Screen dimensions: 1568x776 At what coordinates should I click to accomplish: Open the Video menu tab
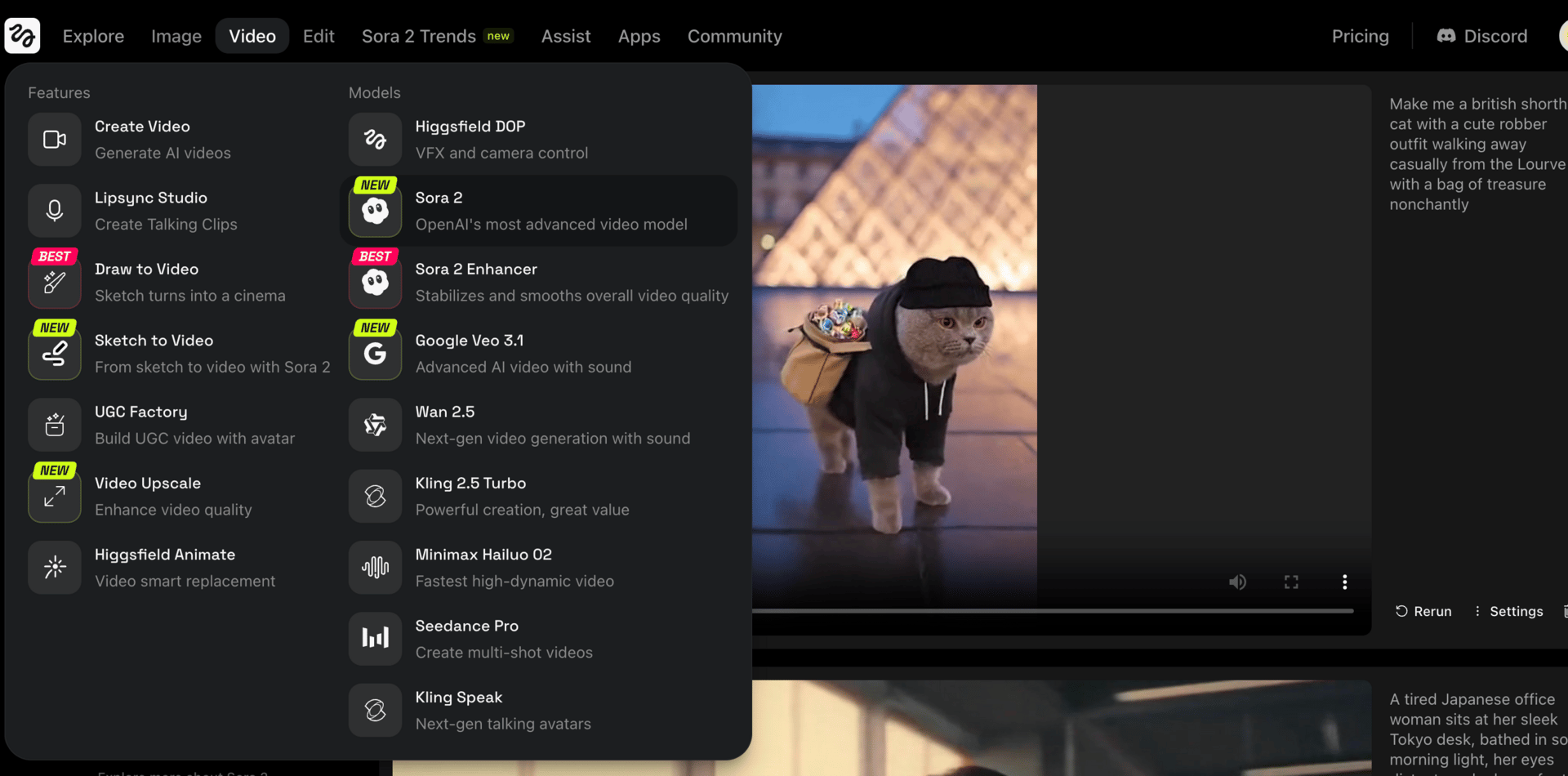pyautogui.click(x=252, y=36)
